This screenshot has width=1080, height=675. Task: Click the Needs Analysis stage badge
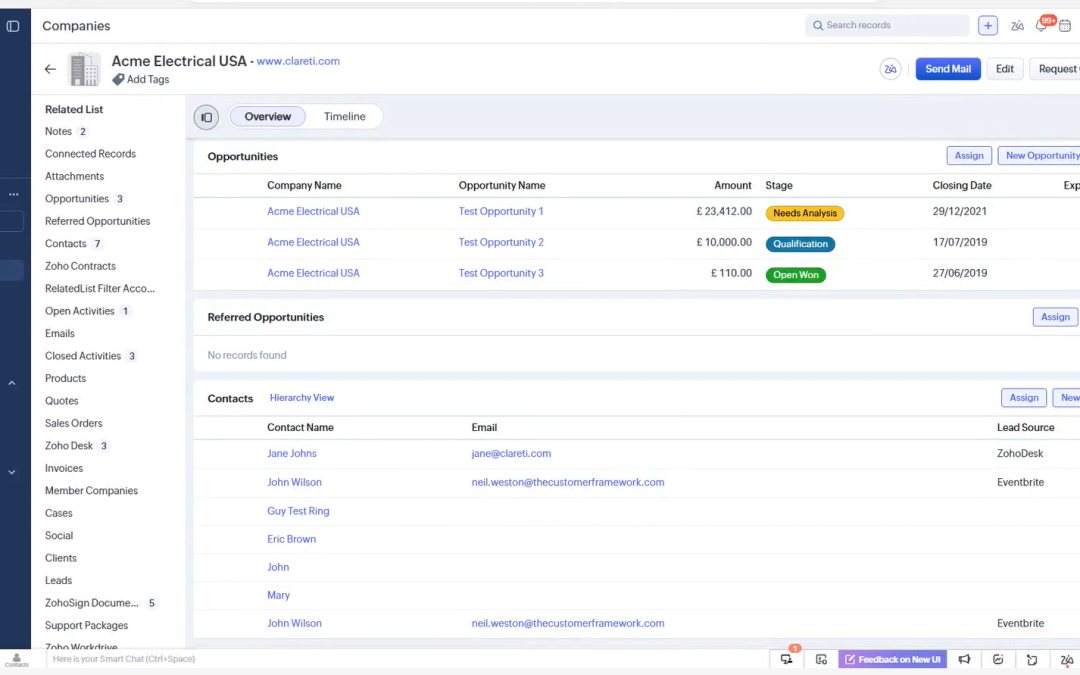[x=804, y=214]
